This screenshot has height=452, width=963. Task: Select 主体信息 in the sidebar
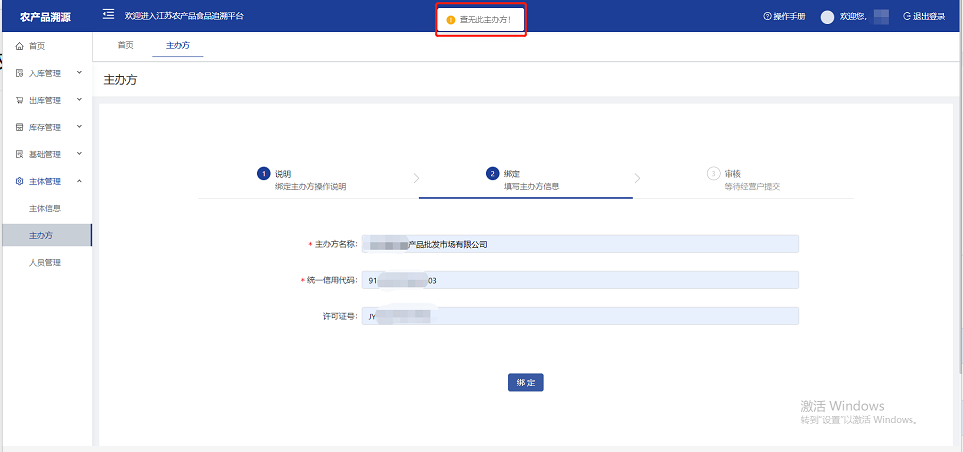(44, 208)
